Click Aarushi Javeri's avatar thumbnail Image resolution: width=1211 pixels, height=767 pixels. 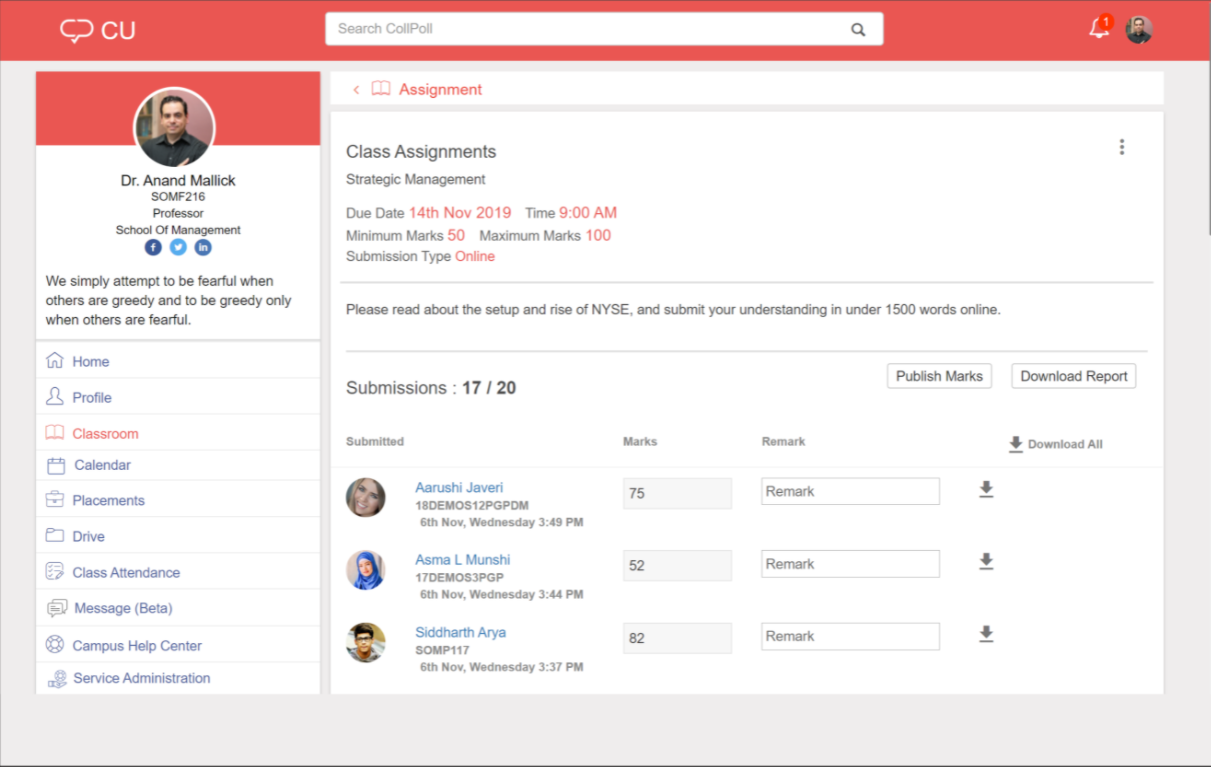(365, 497)
